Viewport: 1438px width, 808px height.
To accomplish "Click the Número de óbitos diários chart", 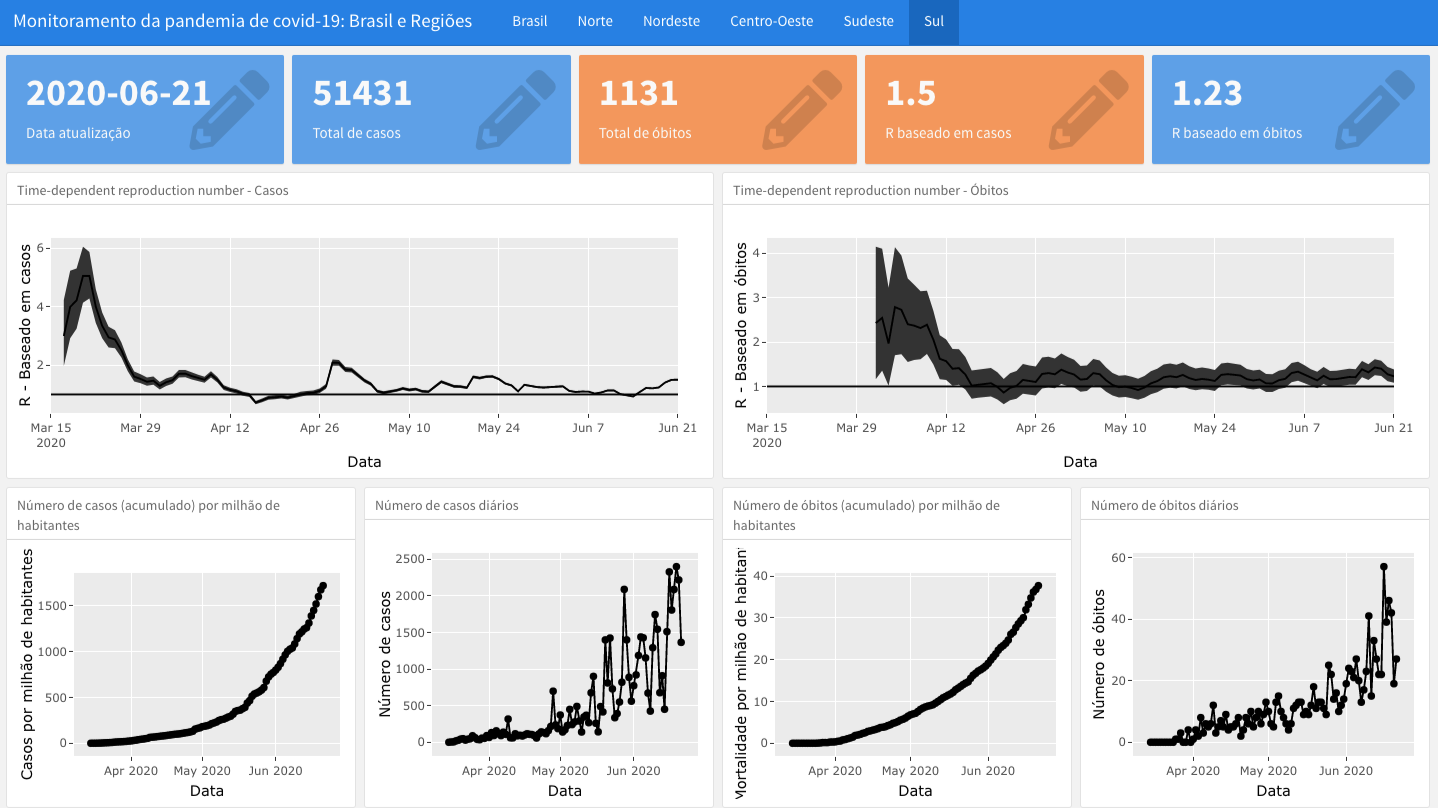I will click(x=1272, y=665).
